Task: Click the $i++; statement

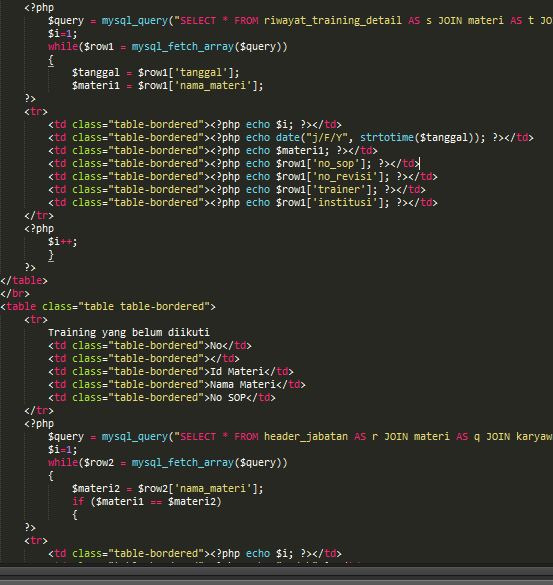Action: 62,241
